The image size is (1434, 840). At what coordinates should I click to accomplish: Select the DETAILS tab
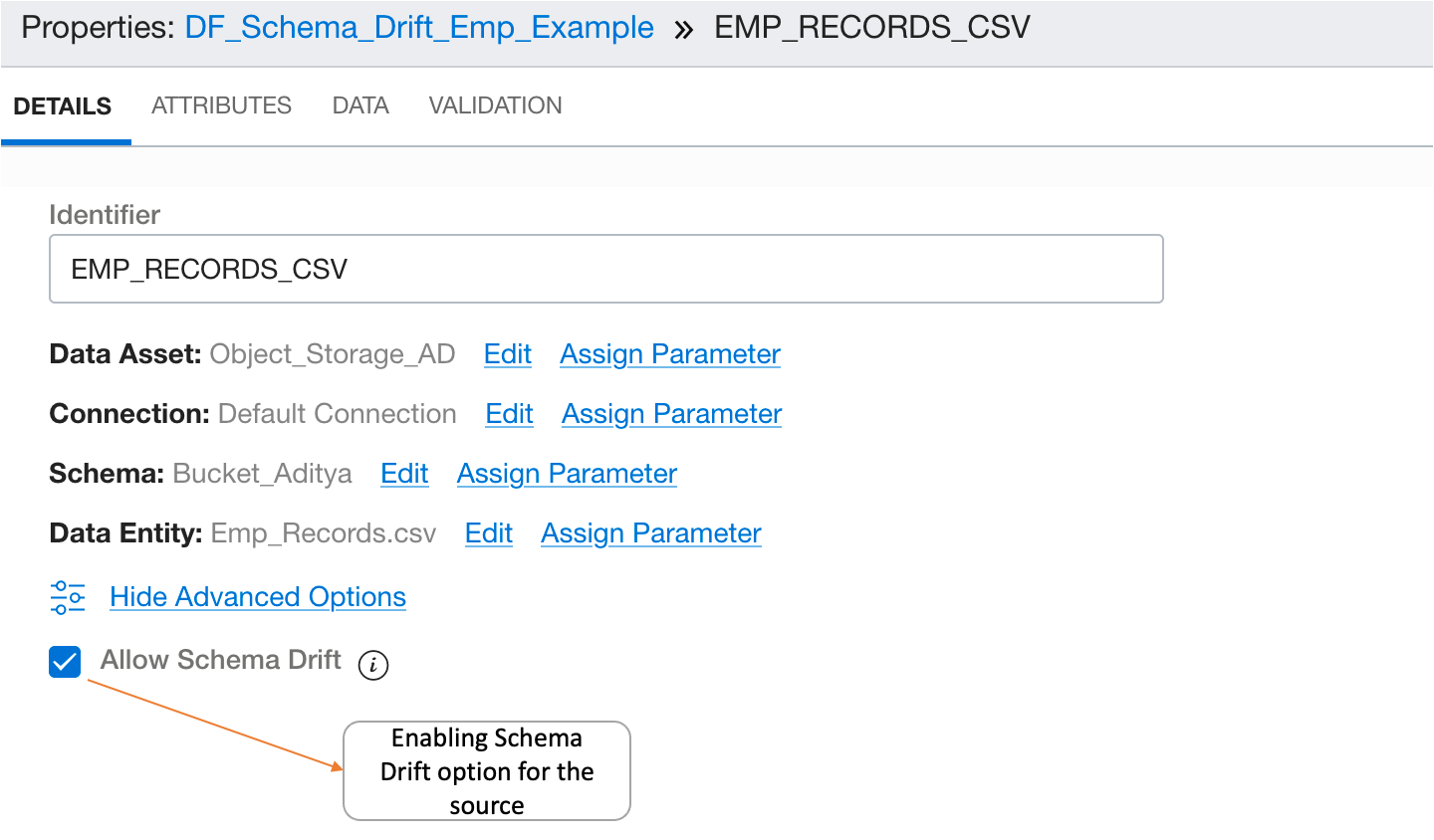[x=63, y=106]
